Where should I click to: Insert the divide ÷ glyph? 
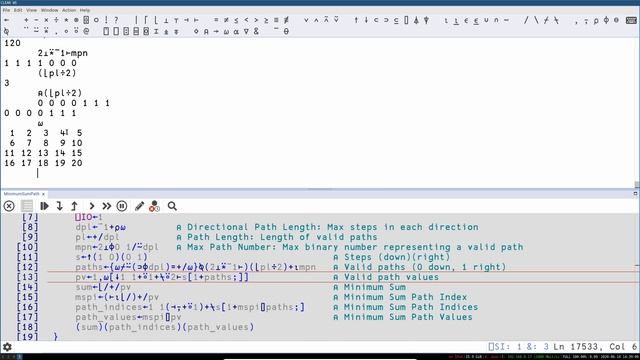pos(56,20)
